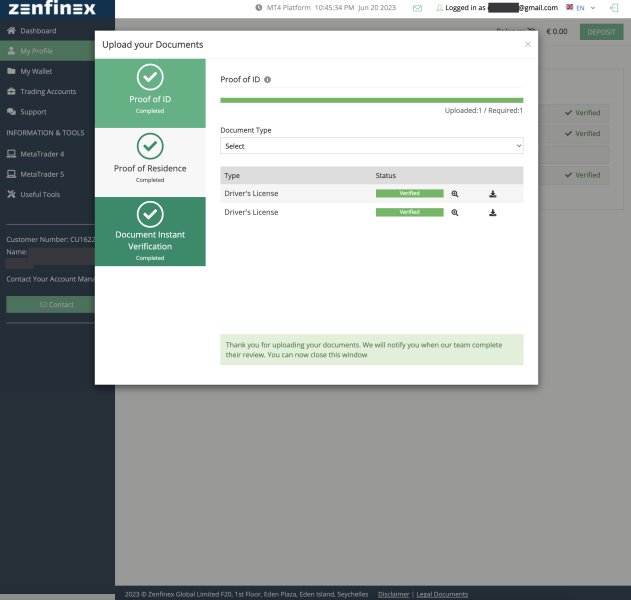The image size is (631, 600).
Task: Preview the first Driver's License document
Action: click(x=455, y=194)
